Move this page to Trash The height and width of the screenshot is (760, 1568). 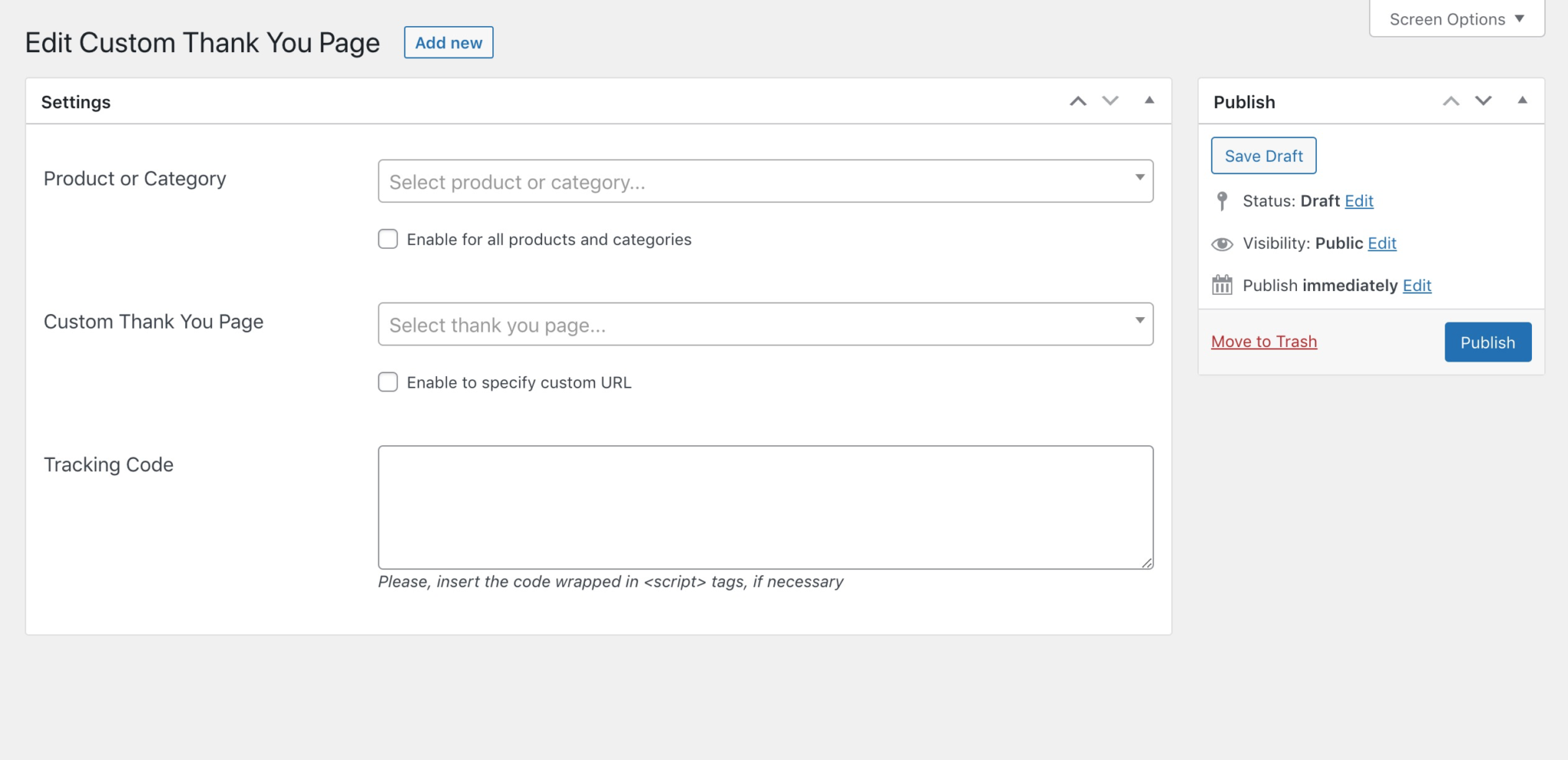[x=1264, y=342]
